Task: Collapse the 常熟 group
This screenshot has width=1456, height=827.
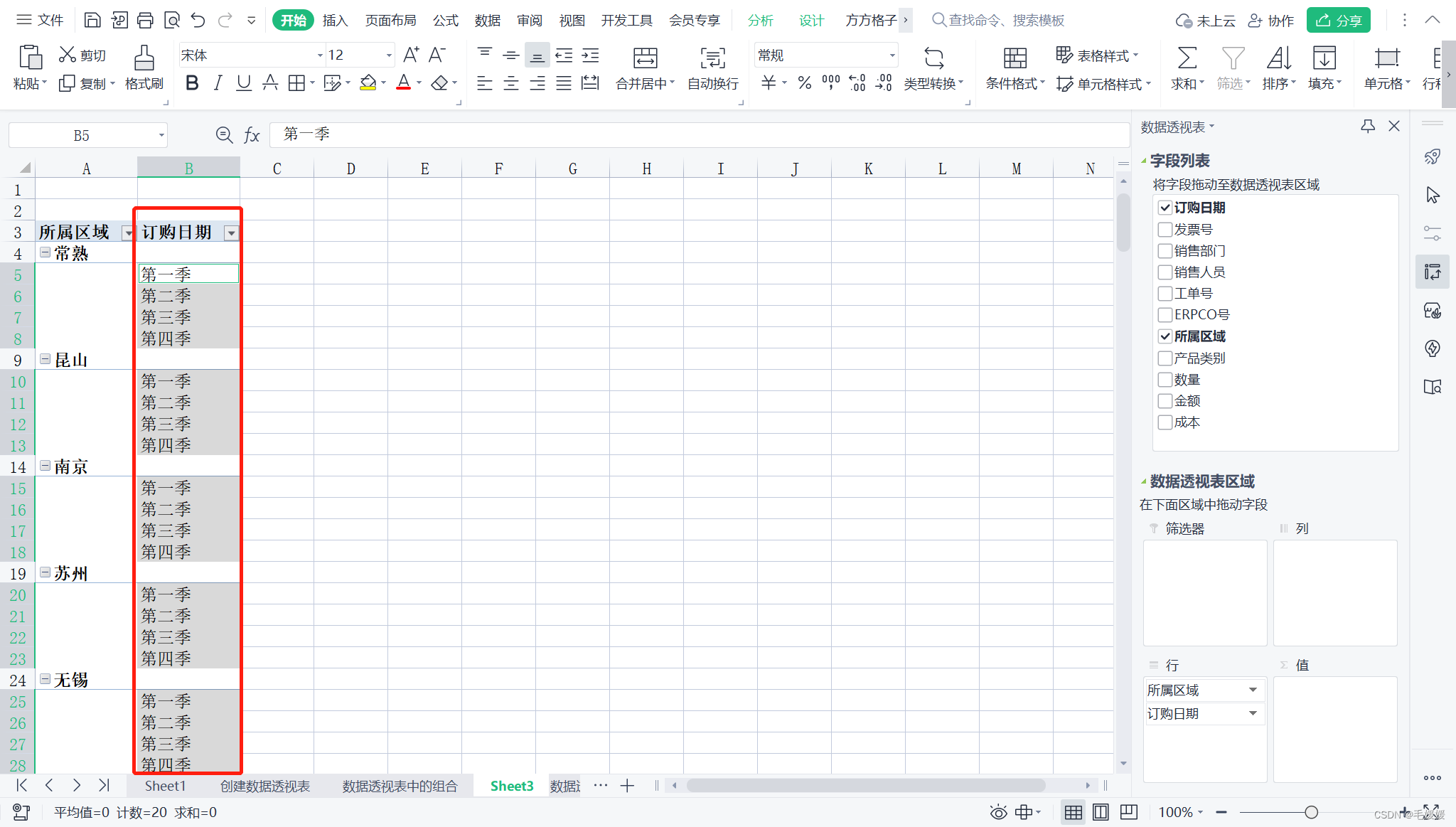Action: coord(45,252)
